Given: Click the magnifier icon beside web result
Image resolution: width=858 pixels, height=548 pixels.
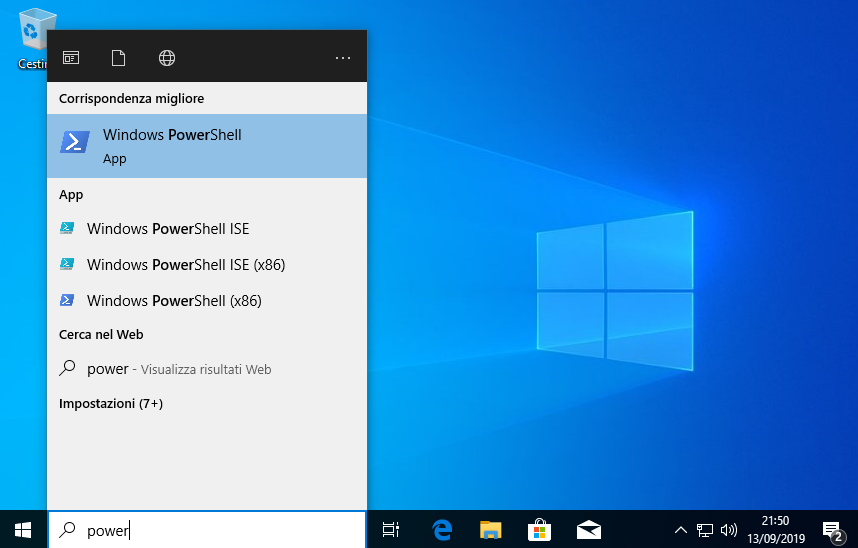Looking at the screenshot, I should tap(67, 368).
